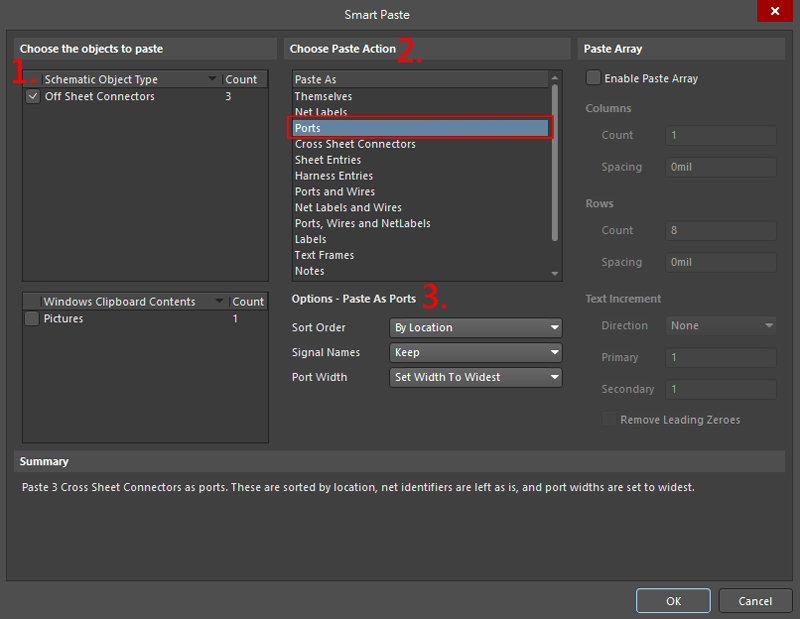Expand the Port Width dropdown
This screenshot has height=619, width=800.
(475, 377)
